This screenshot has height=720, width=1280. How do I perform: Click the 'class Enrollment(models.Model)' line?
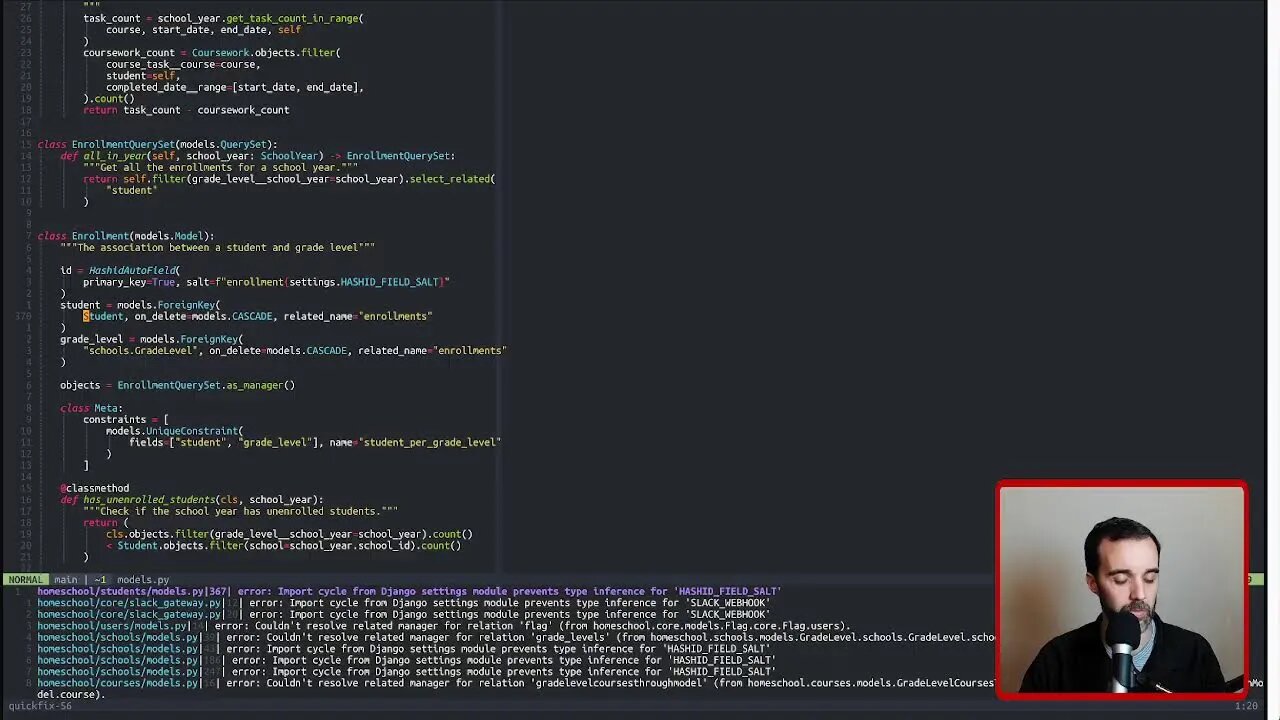[x=126, y=236]
